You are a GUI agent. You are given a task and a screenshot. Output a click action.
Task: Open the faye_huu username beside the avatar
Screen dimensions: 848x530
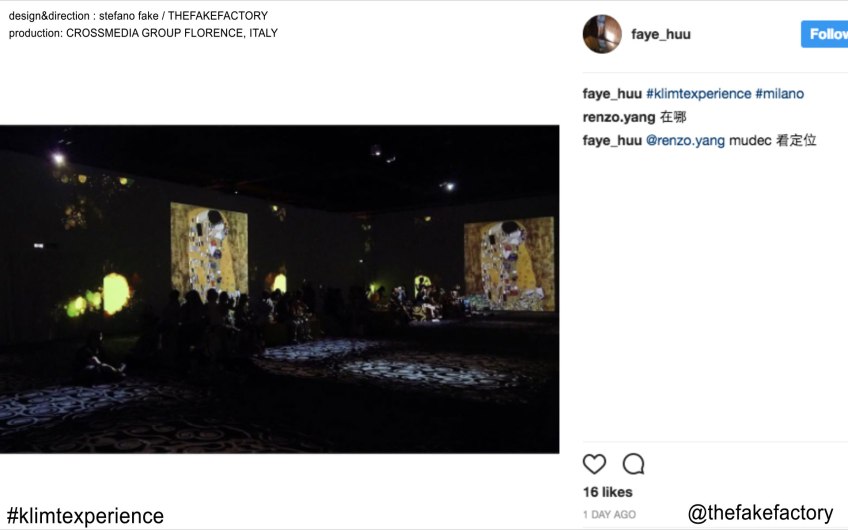tap(660, 34)
